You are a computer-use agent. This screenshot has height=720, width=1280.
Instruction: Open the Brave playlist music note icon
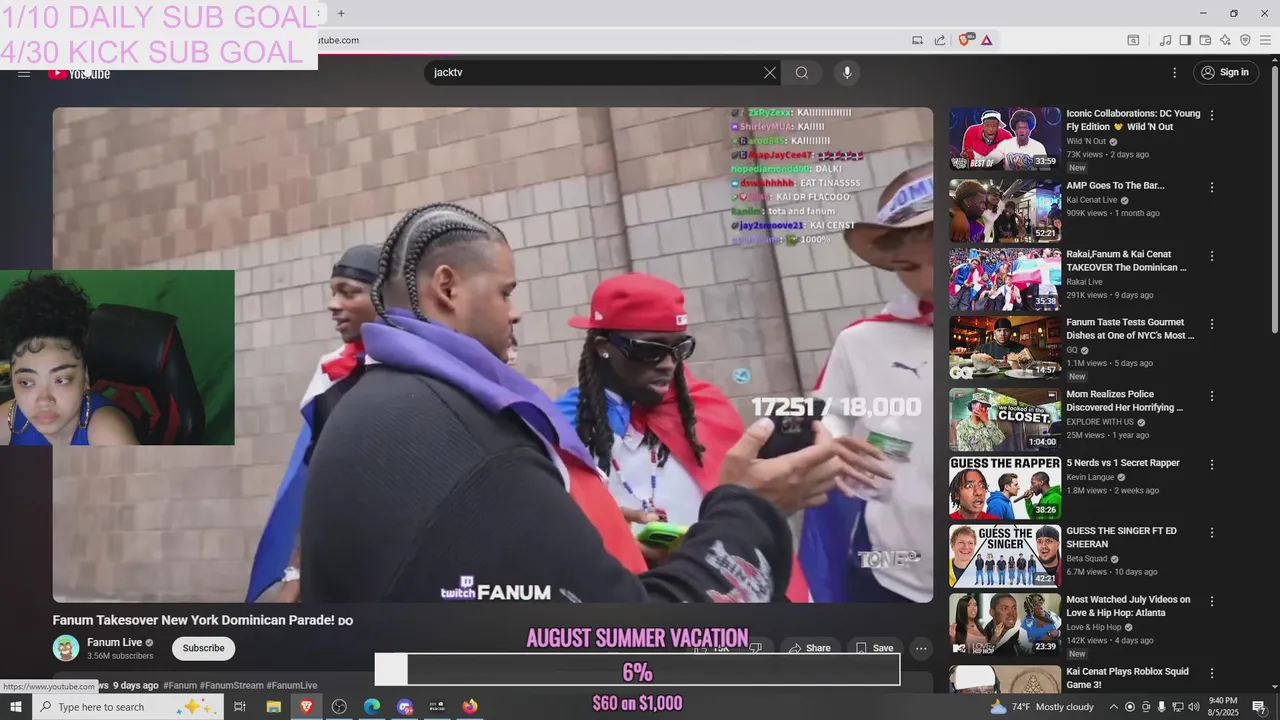1165,40
